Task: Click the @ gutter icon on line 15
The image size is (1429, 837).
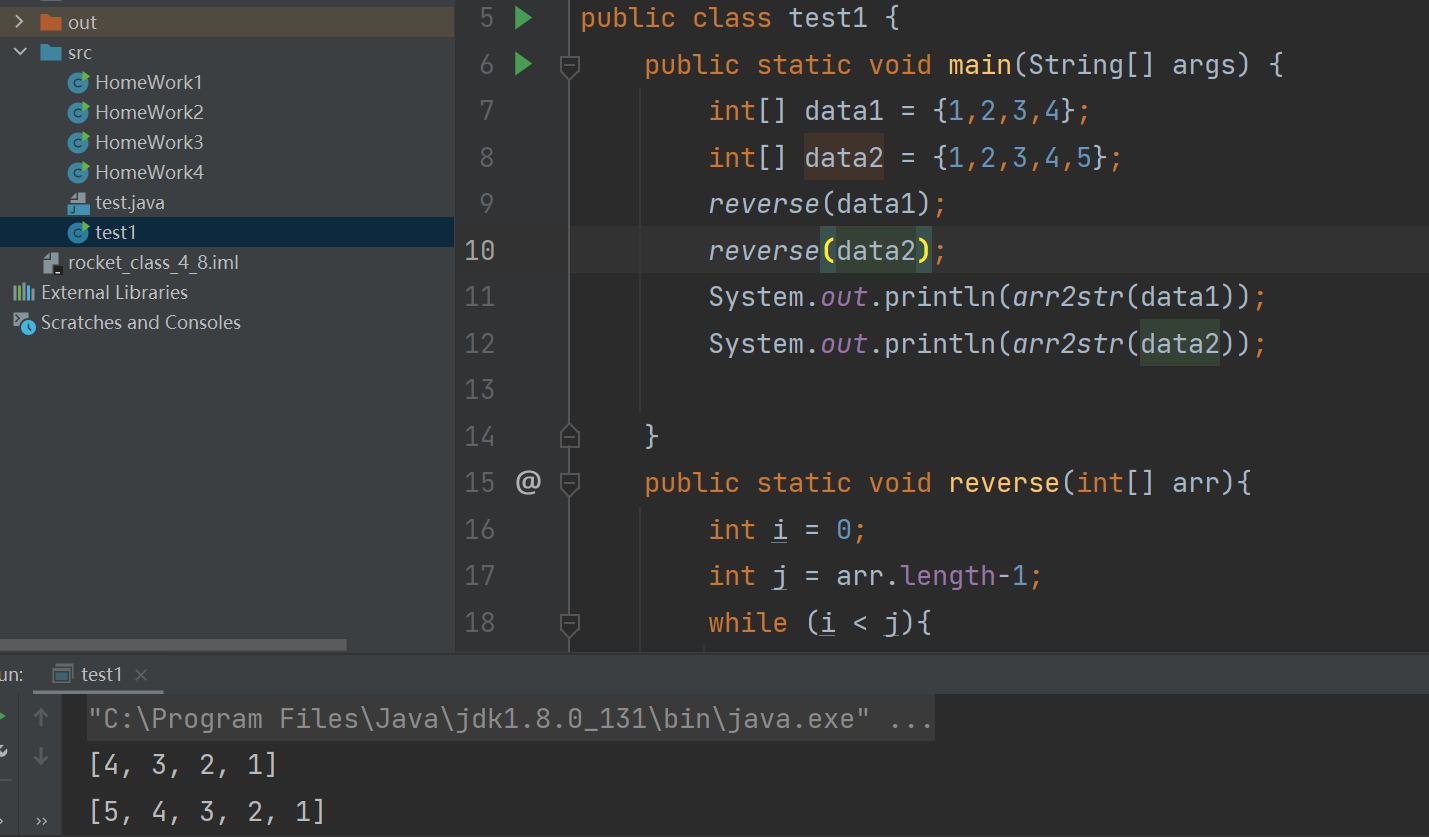Action: point(528,482)
